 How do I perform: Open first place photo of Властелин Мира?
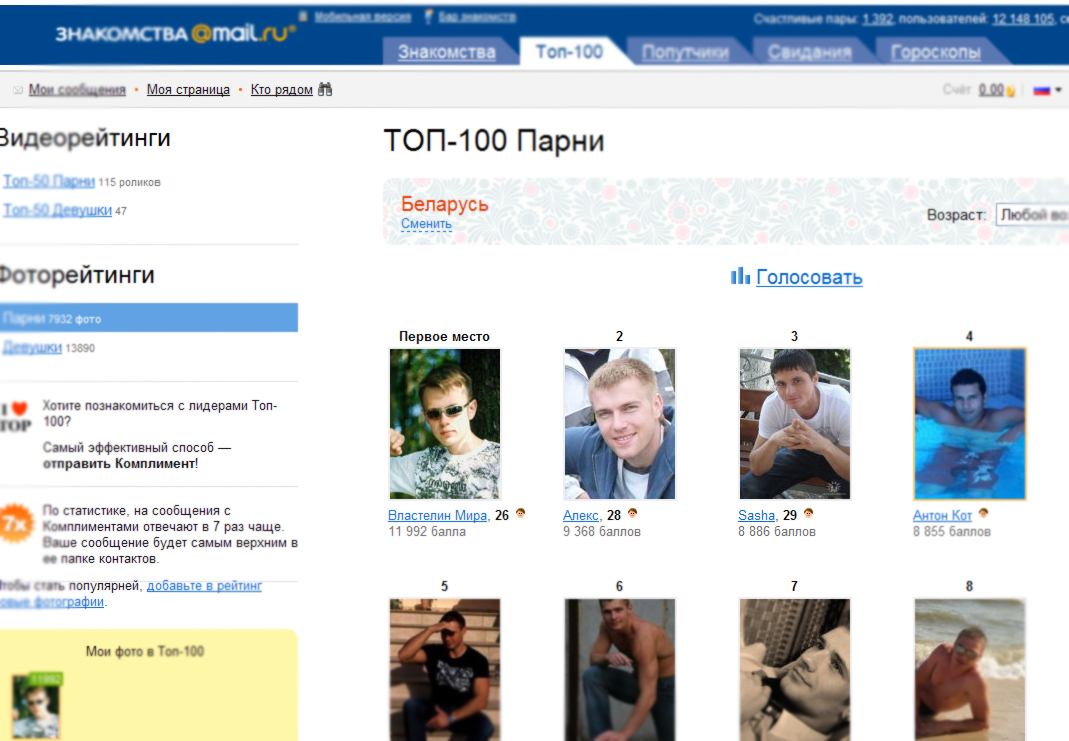(445, 424)
